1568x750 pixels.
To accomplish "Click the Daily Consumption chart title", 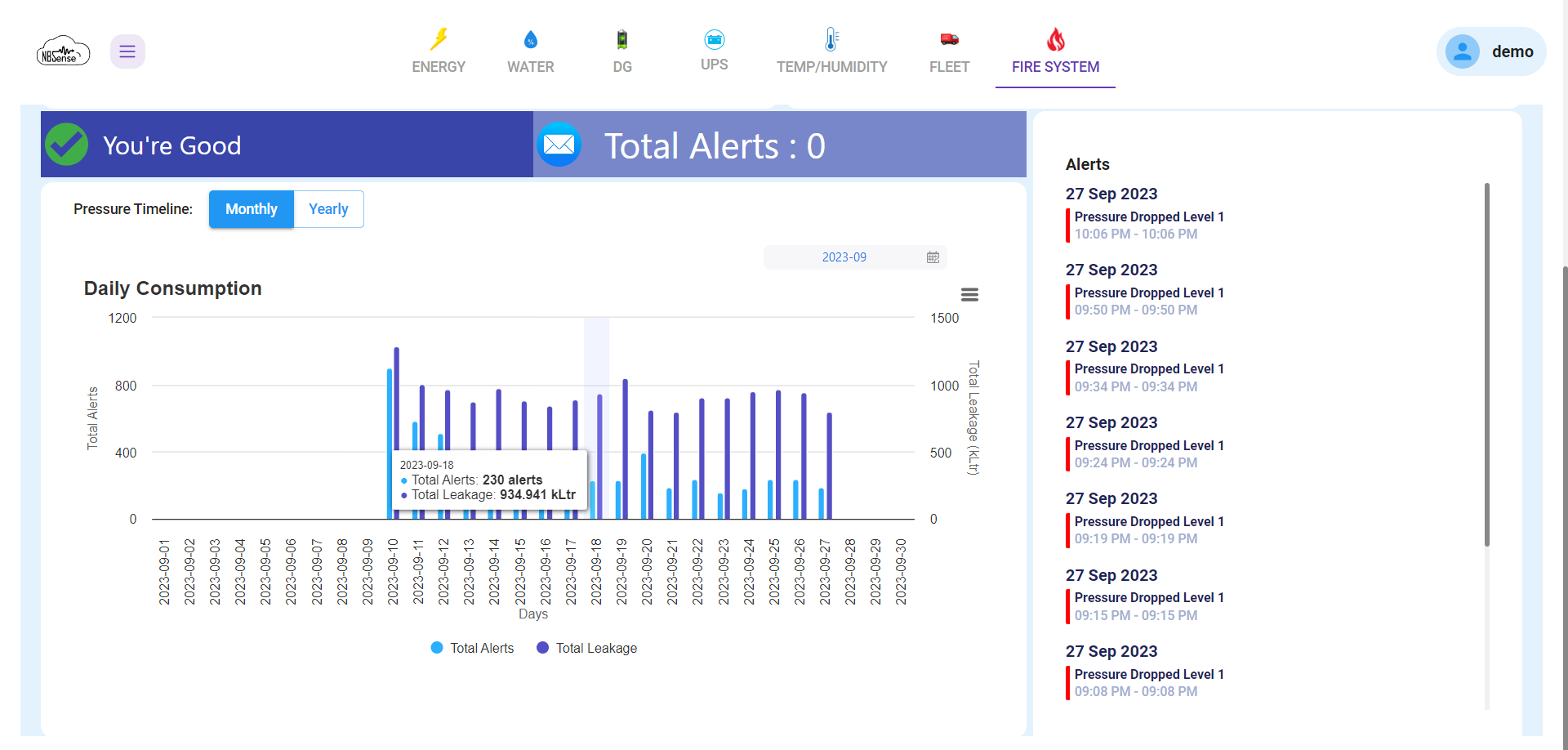I will pyautogui.click(x=173, y=288).
